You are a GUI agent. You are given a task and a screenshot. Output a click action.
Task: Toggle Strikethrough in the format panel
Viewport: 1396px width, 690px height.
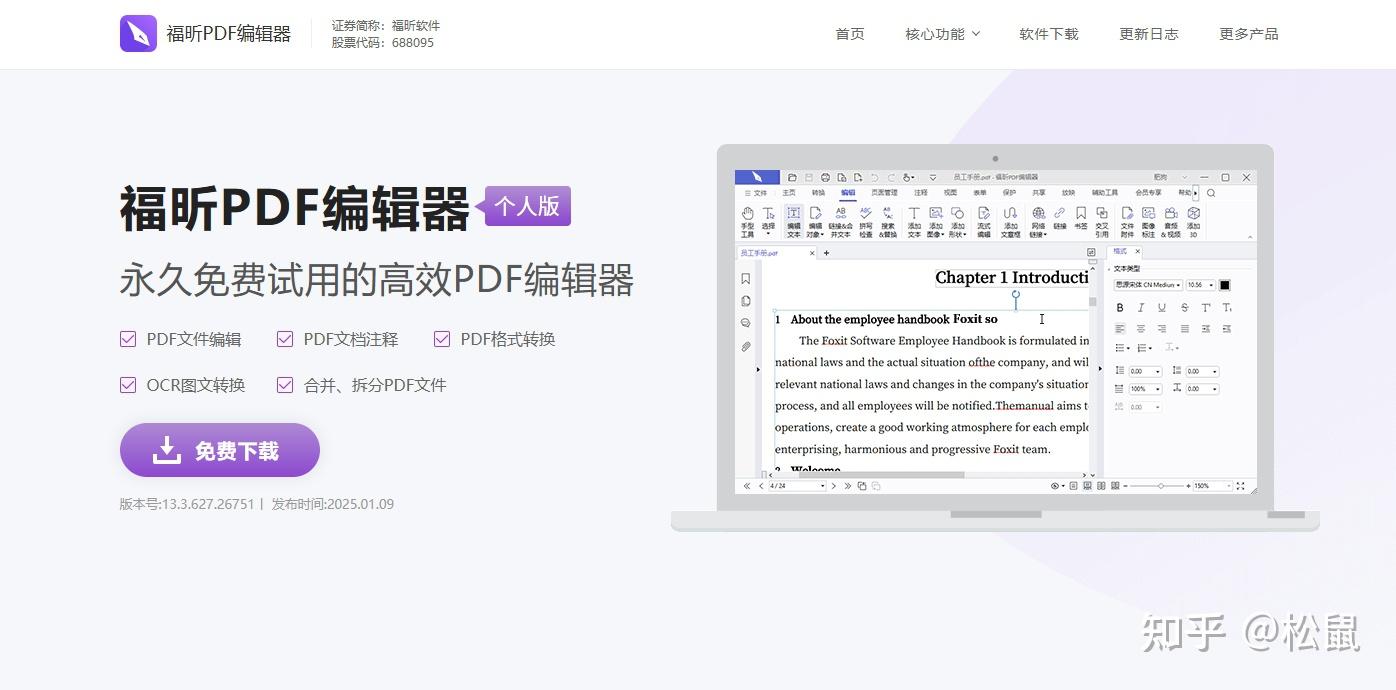tap(1185, 308)
